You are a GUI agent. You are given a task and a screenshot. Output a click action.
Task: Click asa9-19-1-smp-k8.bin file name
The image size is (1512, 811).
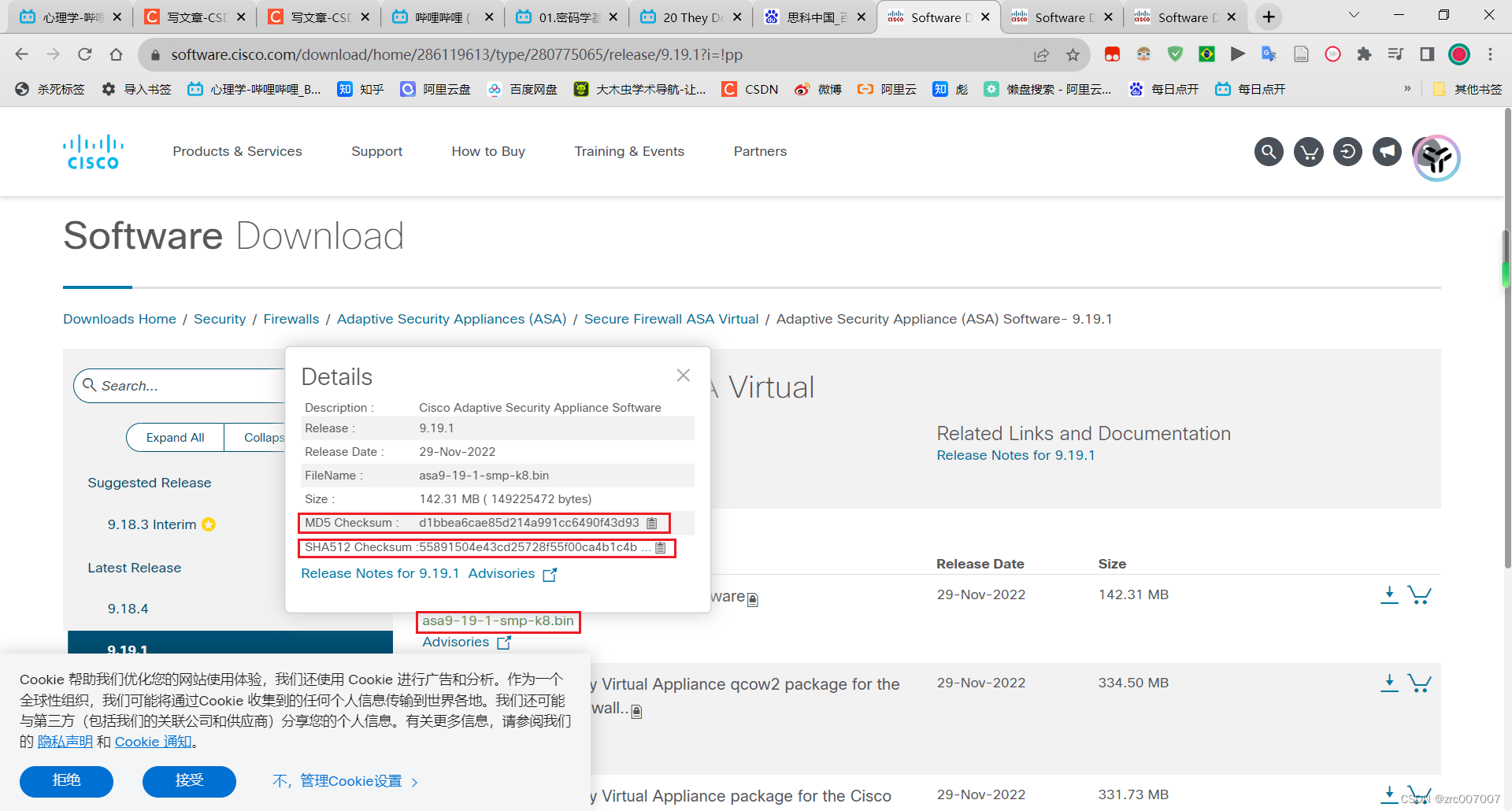click(498, 620)
